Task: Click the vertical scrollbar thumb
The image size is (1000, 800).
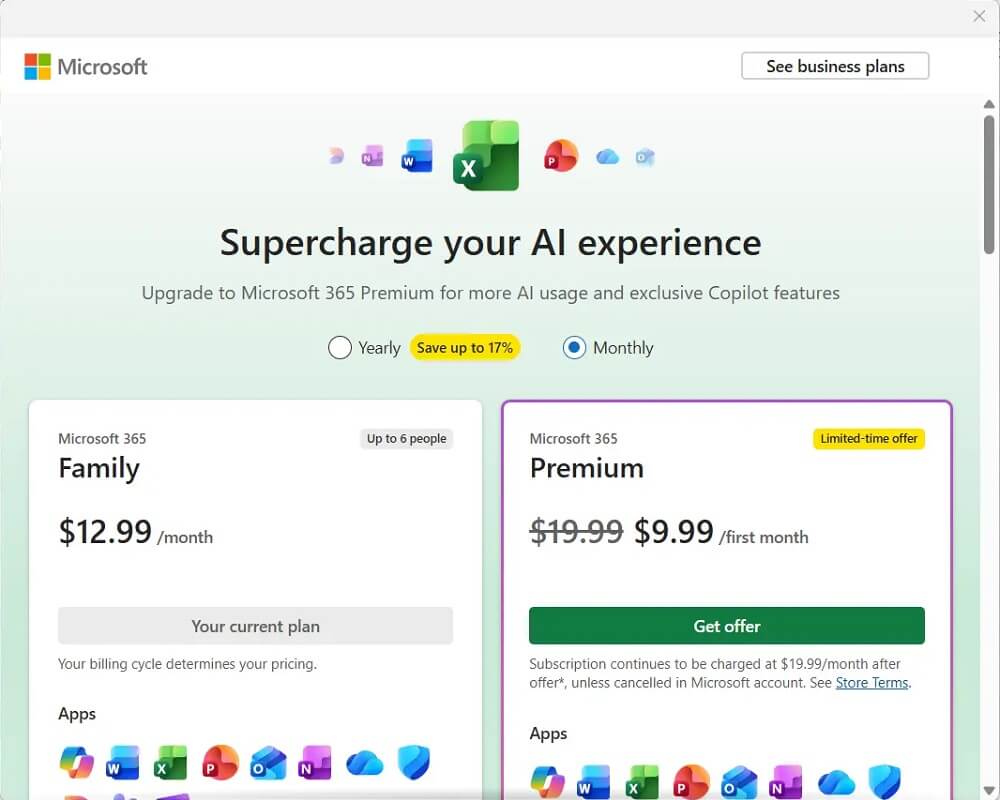Action: pos(989,185)
